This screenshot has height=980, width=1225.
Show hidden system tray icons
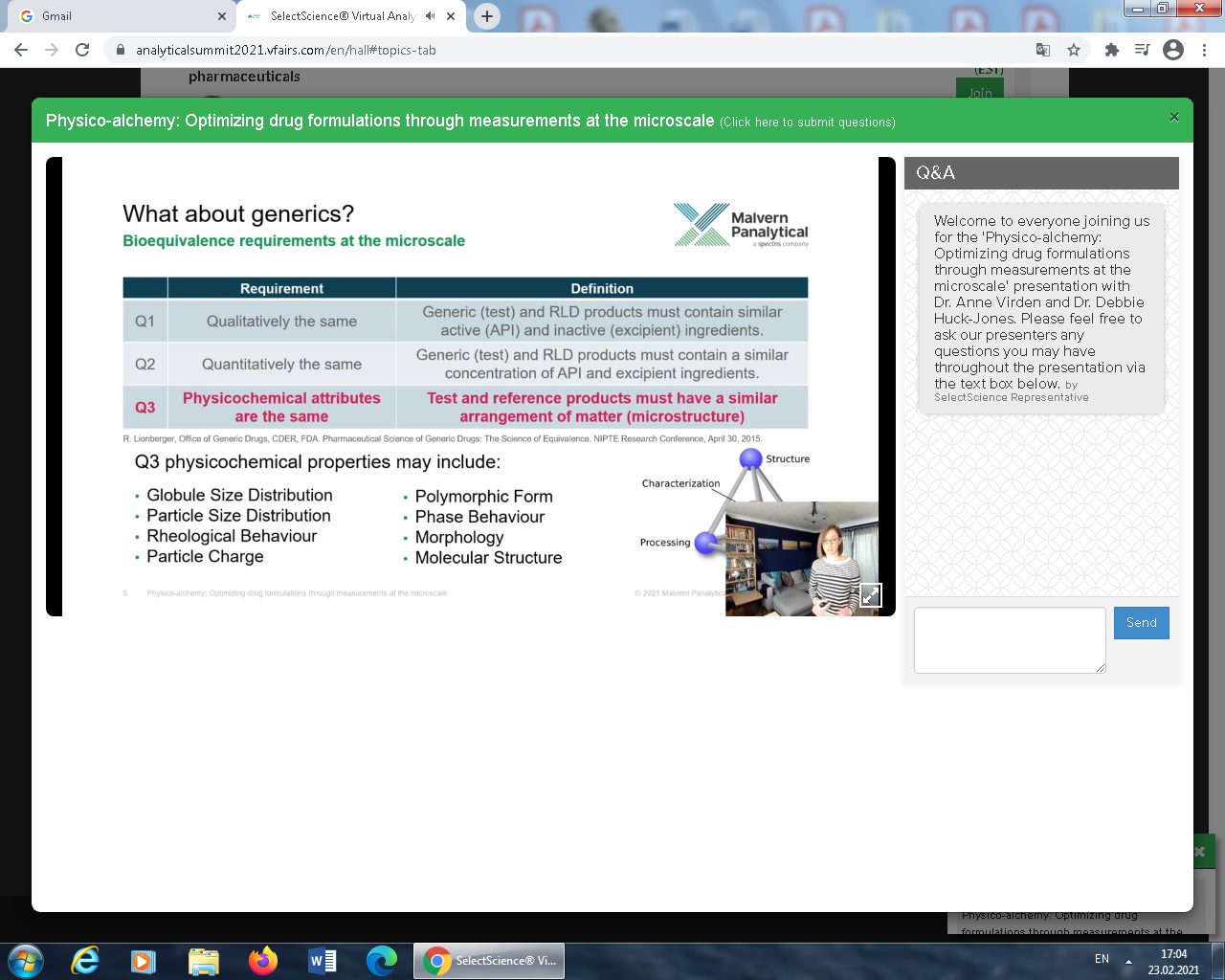1128,961
